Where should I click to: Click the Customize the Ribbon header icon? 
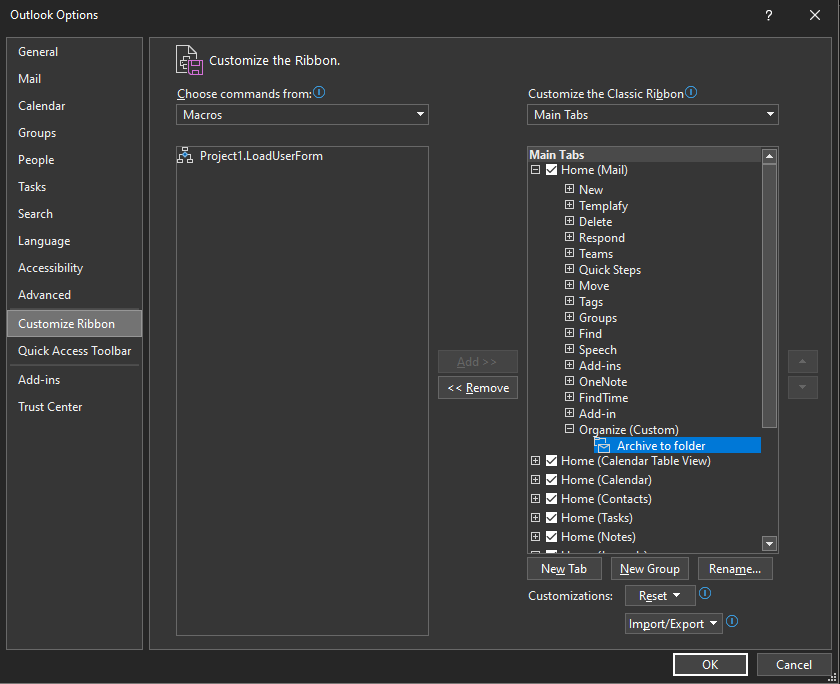[189, 60]
